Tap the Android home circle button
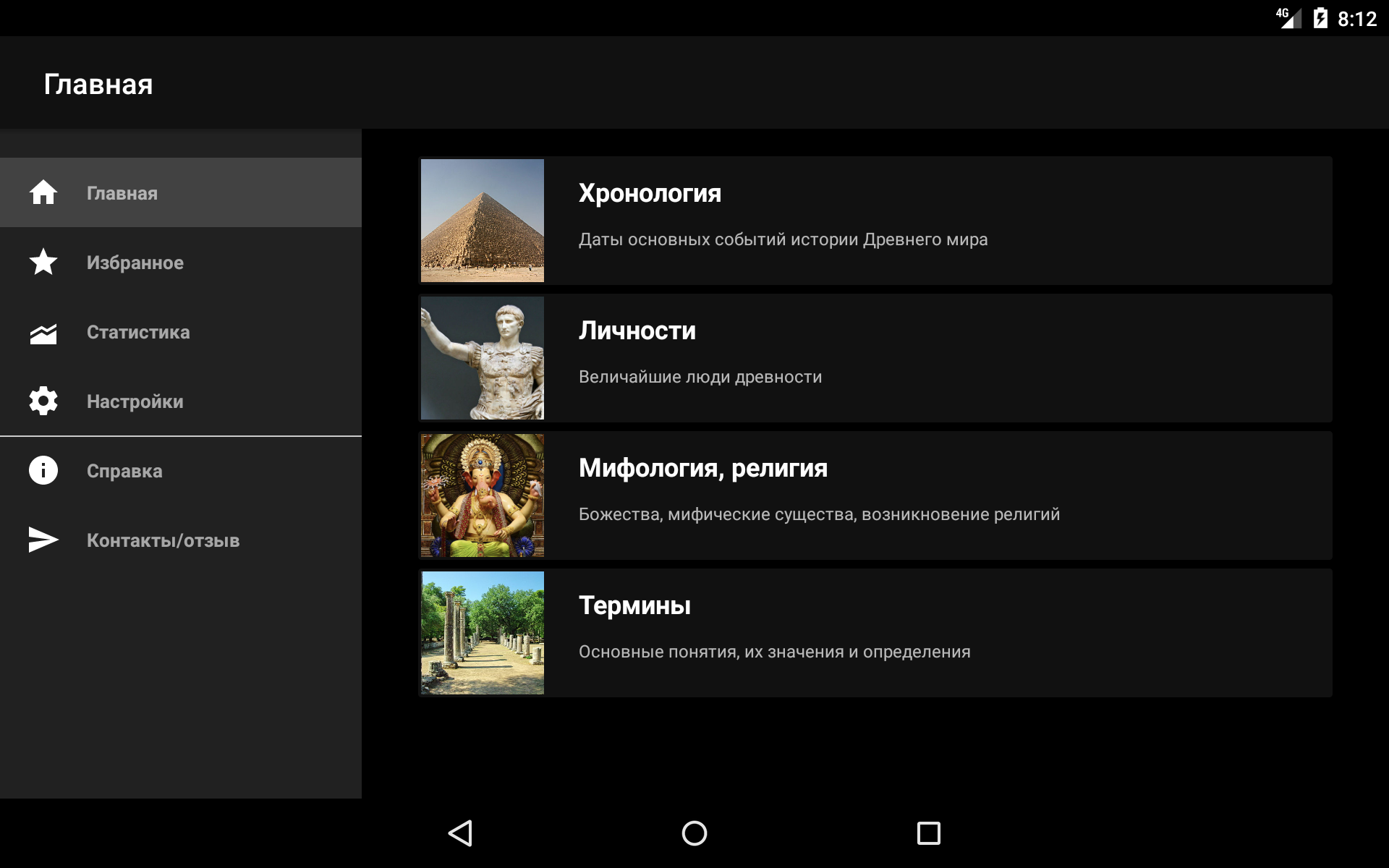 coord(694,833)
